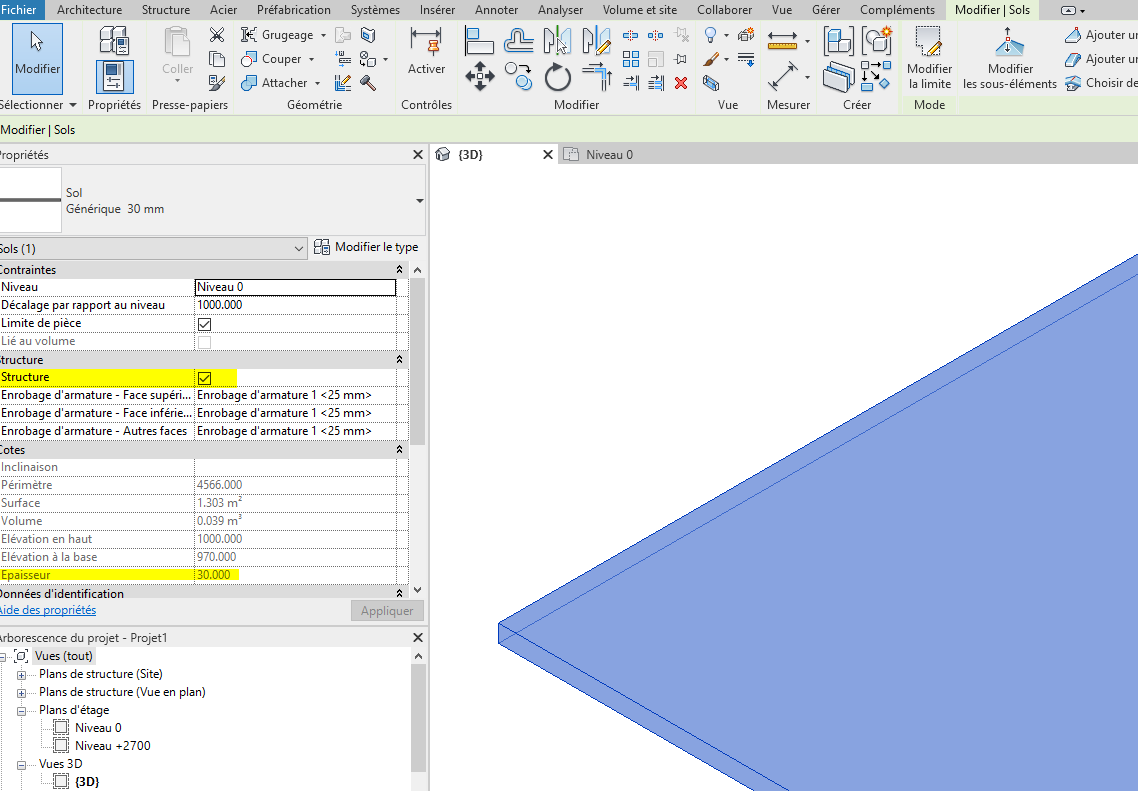Switch to the Architecture ribbon tab
Viewport: 1138px width, 791px height.
click(x=89, y=10)
